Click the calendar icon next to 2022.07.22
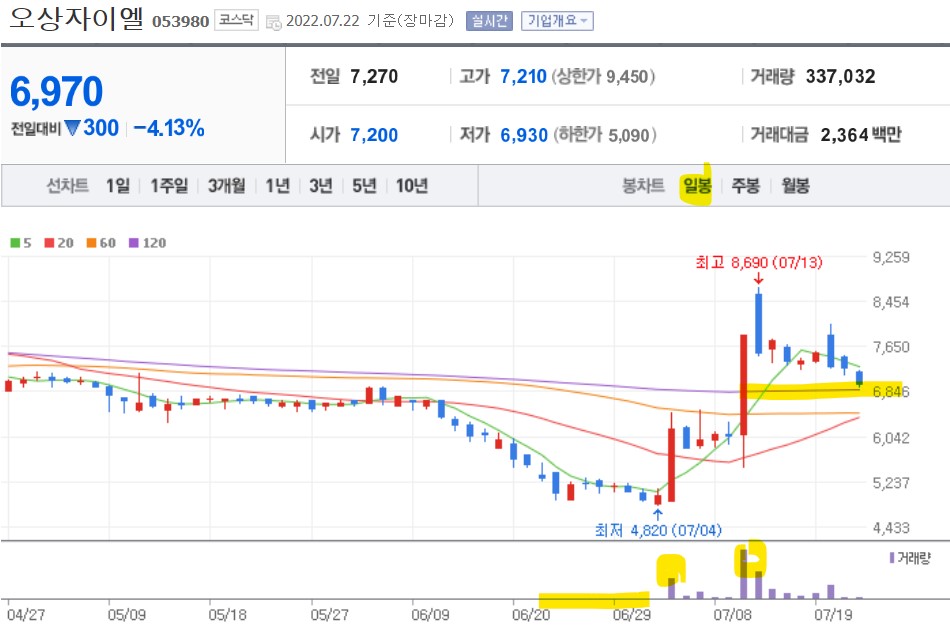950x638 pixels. [274, 22]
